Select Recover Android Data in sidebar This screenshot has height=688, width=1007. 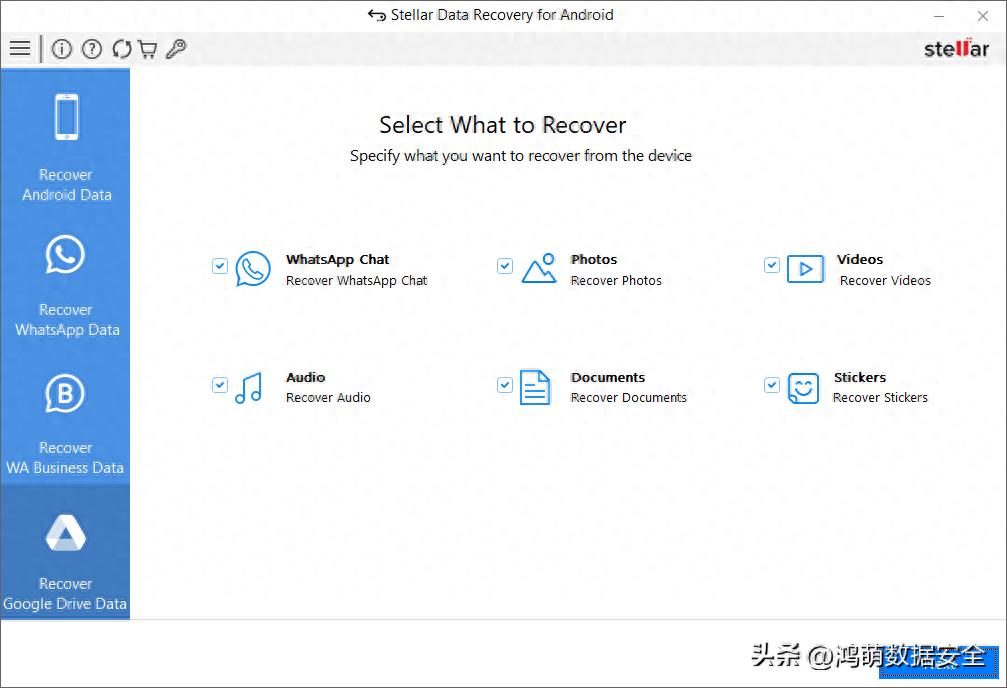point(66,146)
